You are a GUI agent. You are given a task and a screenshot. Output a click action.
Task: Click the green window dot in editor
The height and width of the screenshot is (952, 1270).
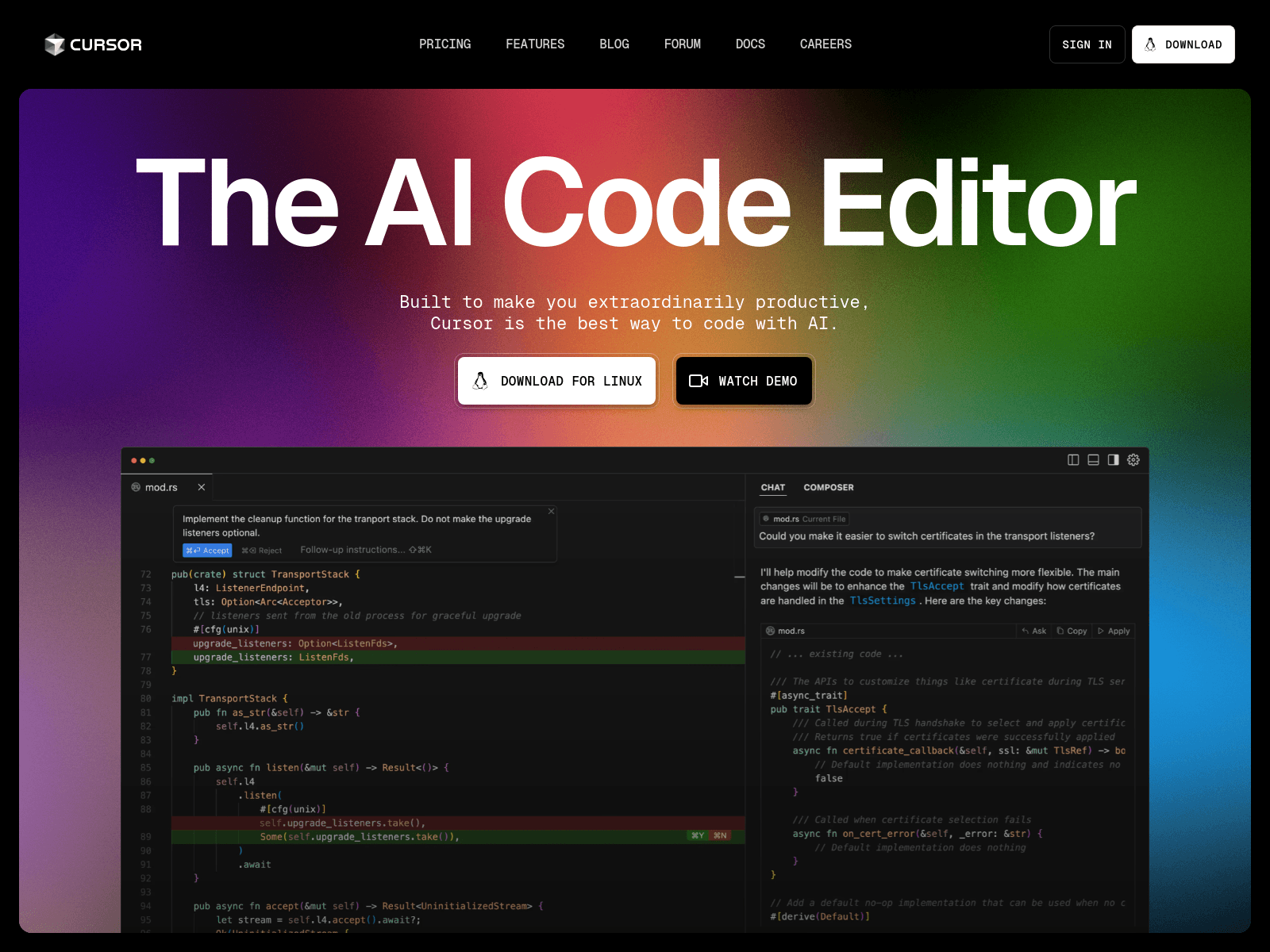(x=152, y=460)
